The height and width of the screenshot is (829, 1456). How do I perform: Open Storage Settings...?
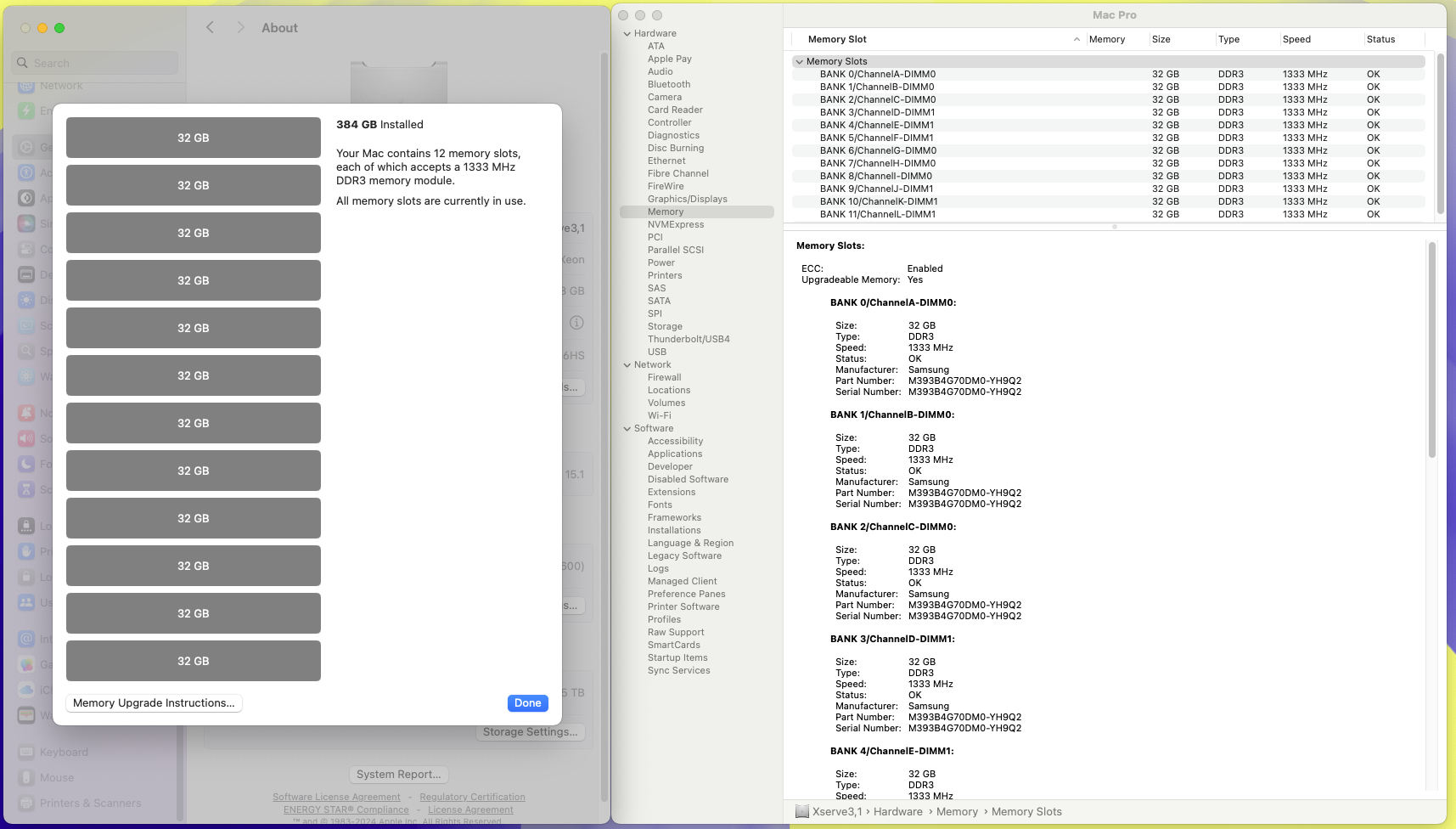click(x=531, y=731)
